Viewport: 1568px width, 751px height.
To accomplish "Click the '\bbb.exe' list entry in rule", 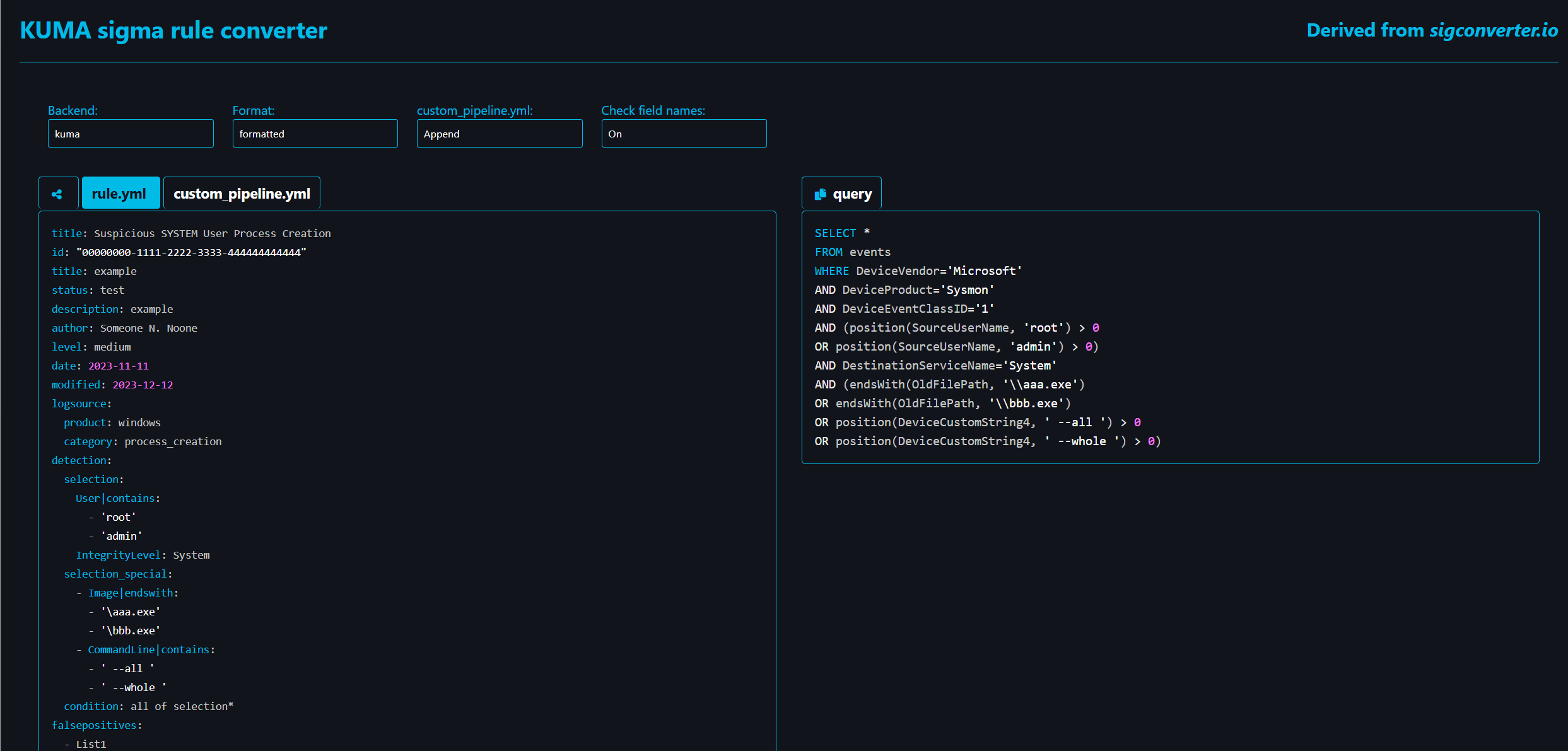I will click(x=131, y=631).
